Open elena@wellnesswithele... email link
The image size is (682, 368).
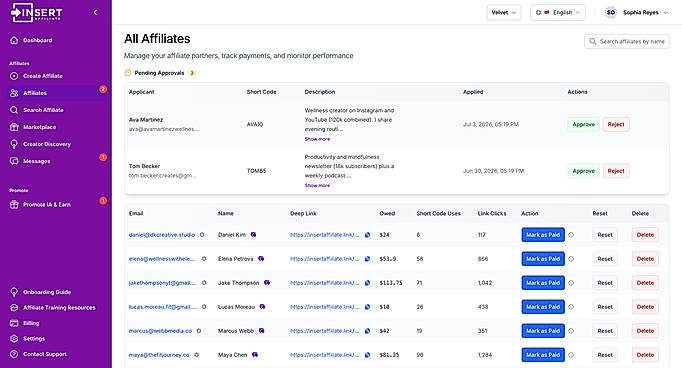coord(162,259)
